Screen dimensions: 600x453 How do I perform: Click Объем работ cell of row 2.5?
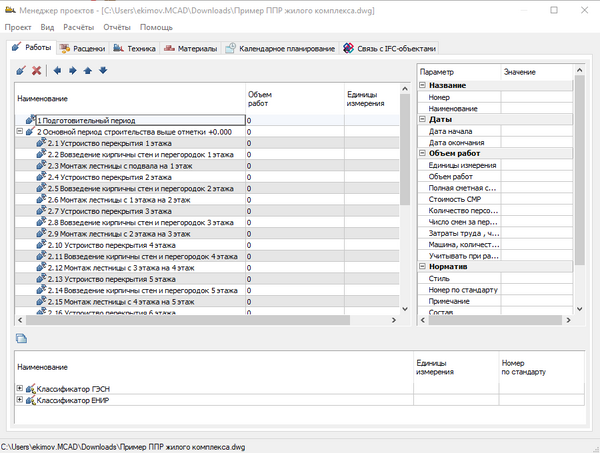295,189
